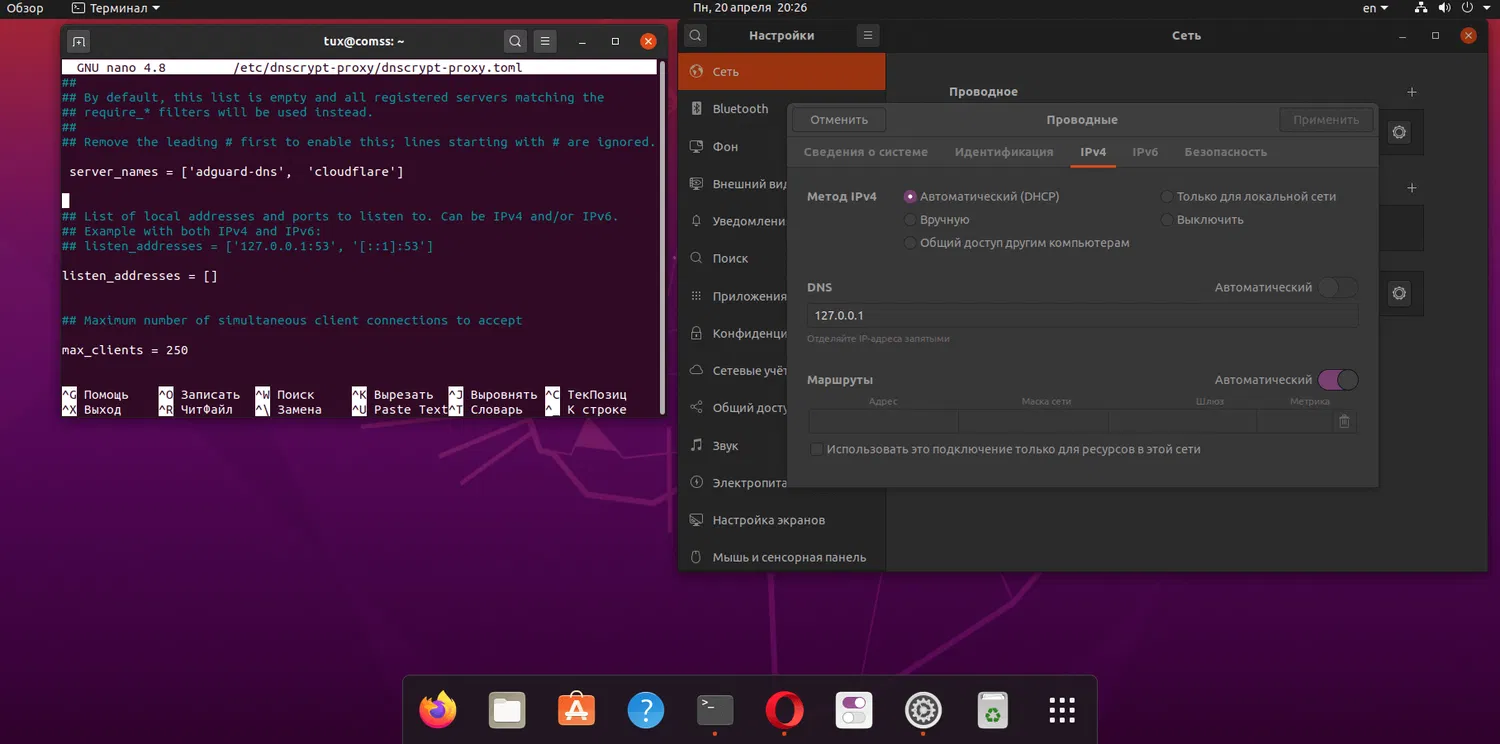Click the DNS address input field

click(x=1082, y=316)
